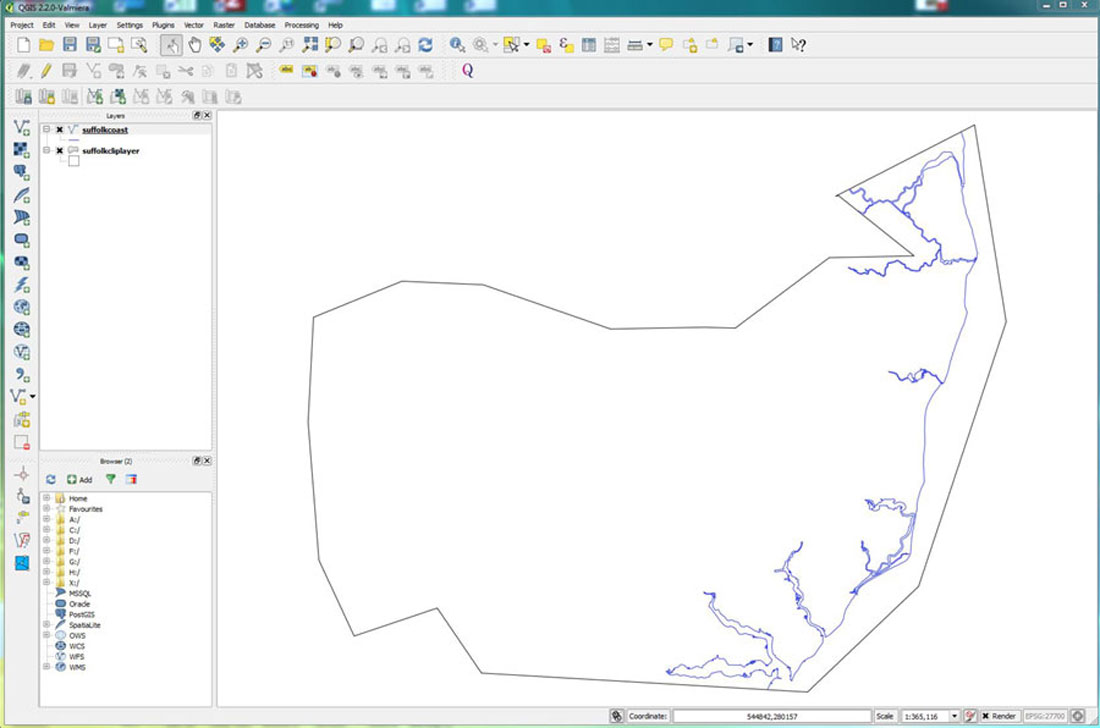
Task: Toggle visibility of suffolkcliplayer layer
Action: tap(60, 151)
